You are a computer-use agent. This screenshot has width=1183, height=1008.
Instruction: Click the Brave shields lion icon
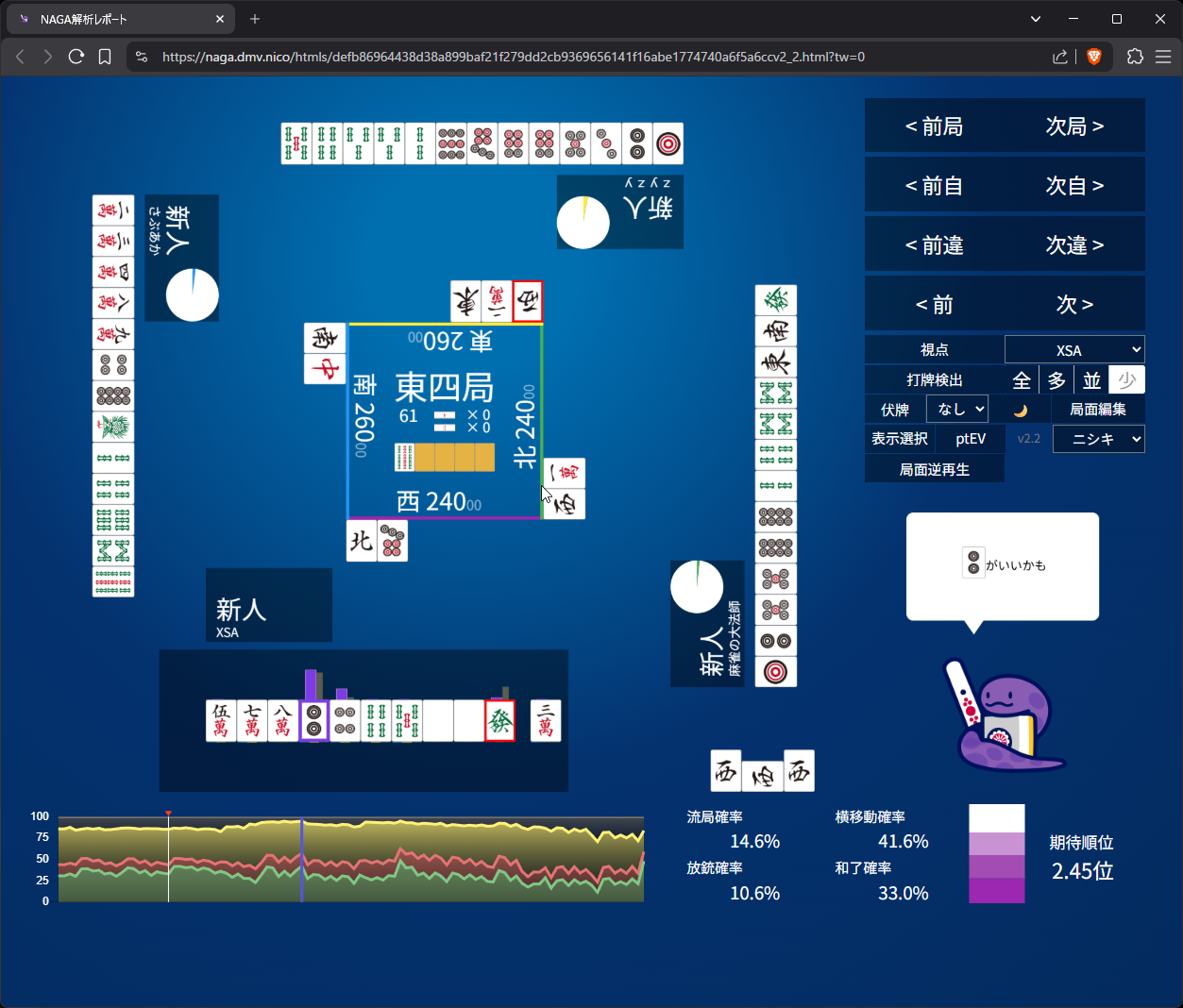pyautogui.click(x=1094, y=57)
